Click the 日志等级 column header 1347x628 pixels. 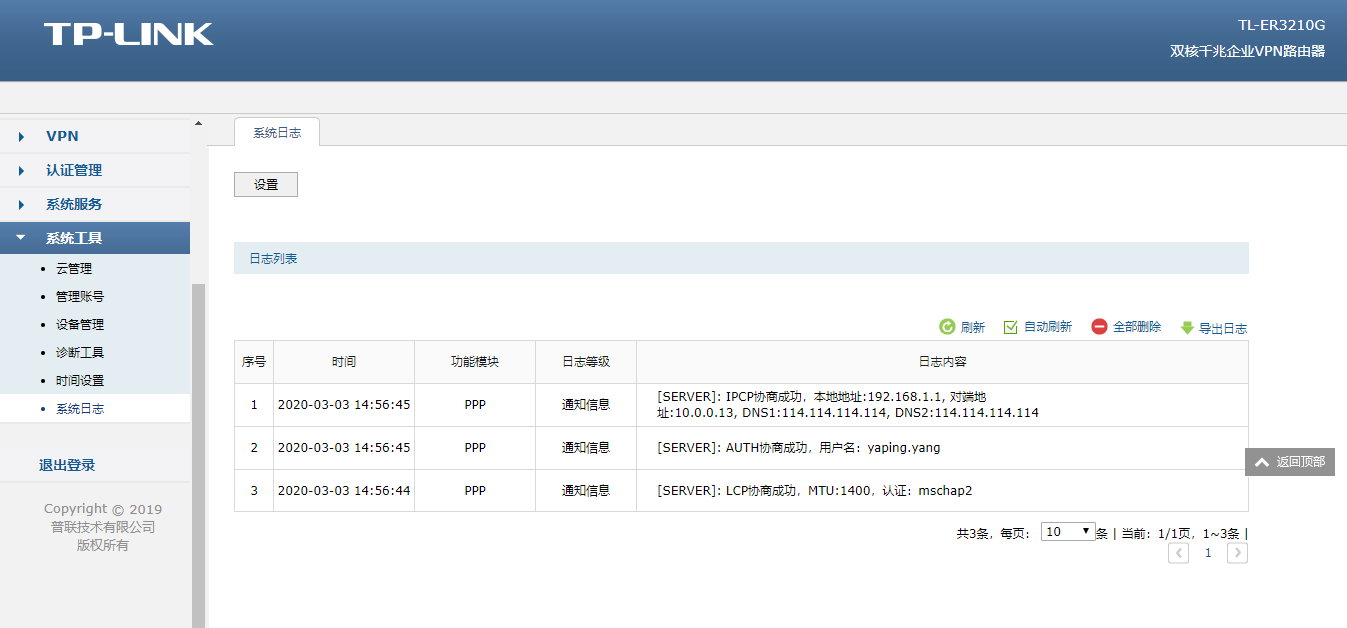point(586,362)
